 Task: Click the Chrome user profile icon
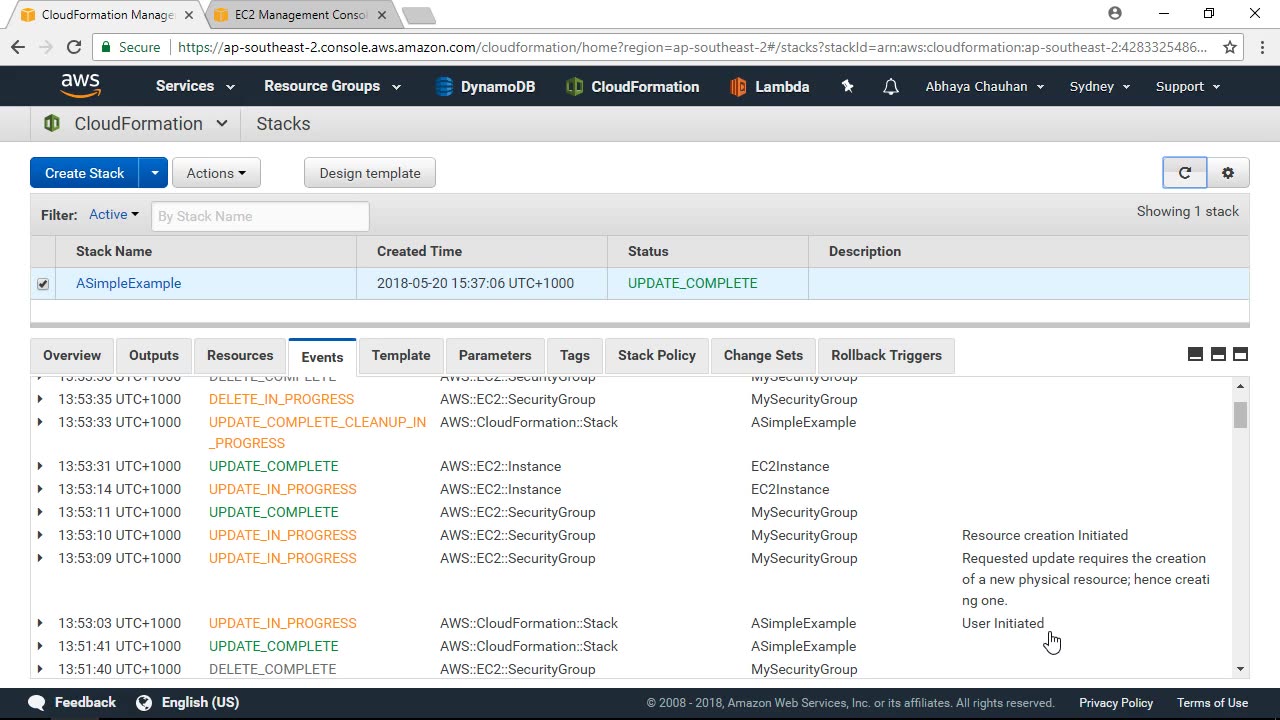pyautogui.click(x=1115, y=14)
